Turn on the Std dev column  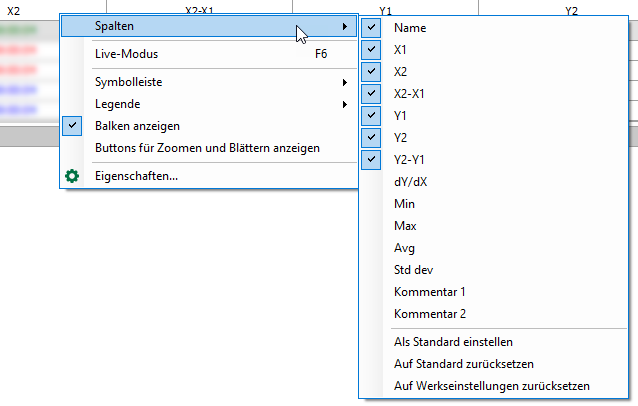pyautogui.click(x=414, y=269)
